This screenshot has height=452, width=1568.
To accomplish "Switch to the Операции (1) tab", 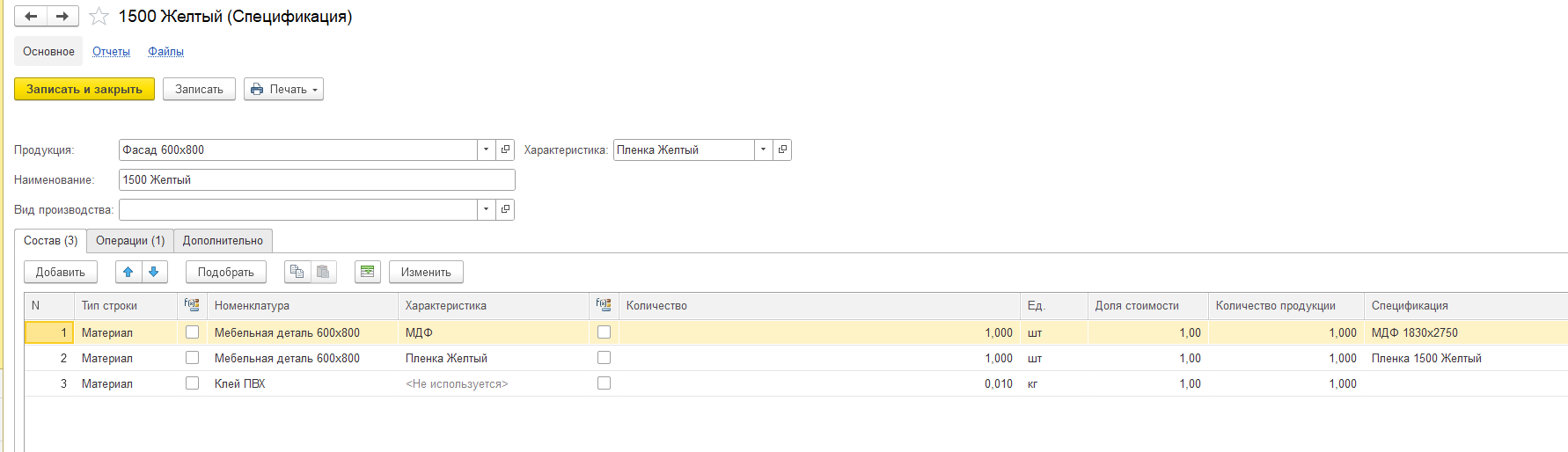I will (130, 241).
